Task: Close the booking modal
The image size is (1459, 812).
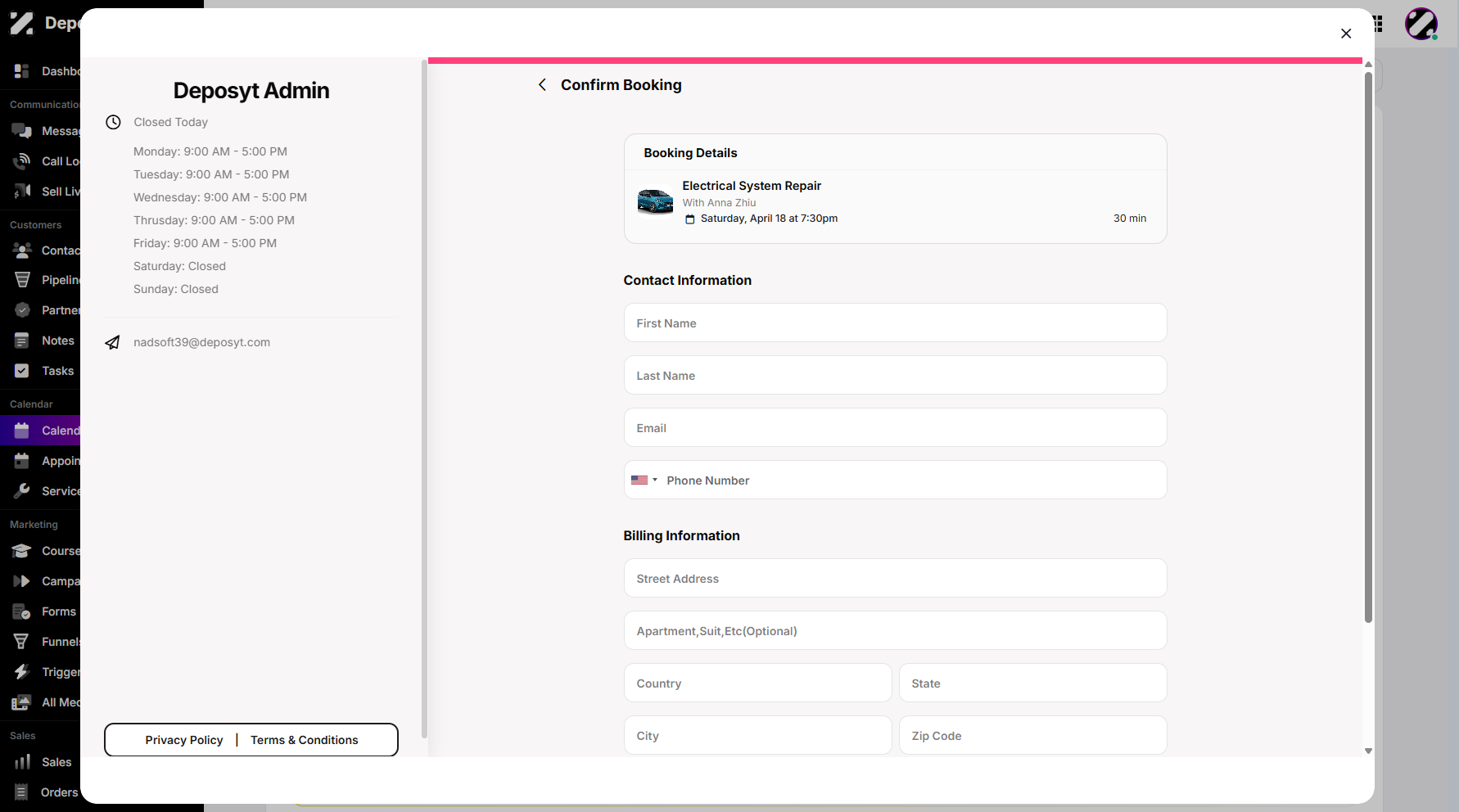Action: 1346,34
